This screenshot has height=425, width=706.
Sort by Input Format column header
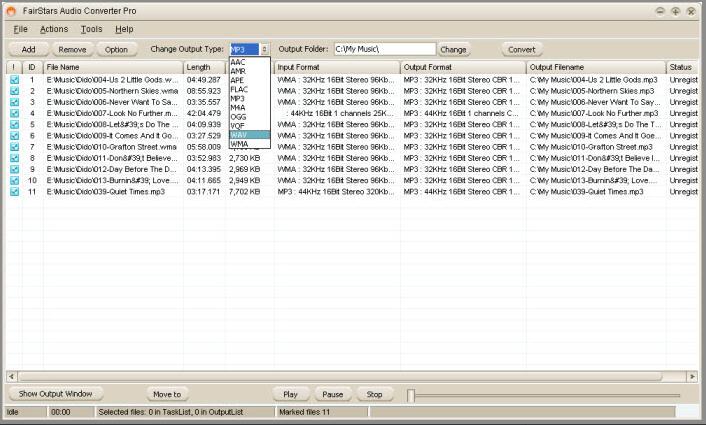[337, 67]
